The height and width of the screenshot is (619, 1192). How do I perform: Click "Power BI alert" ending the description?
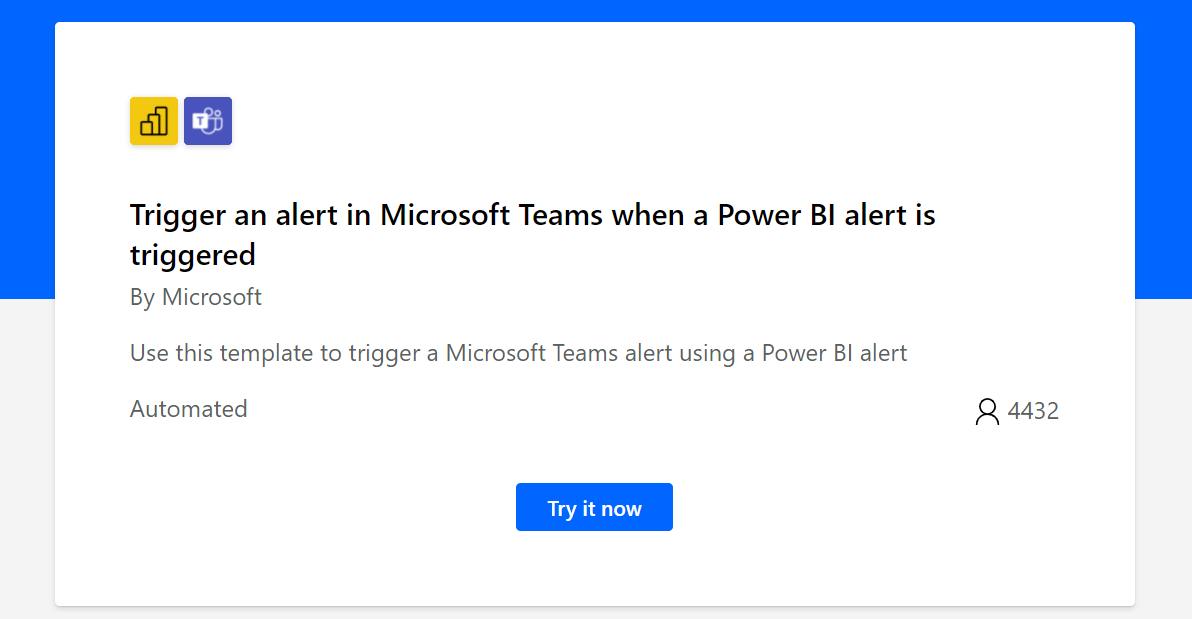(x=834, y=354)
